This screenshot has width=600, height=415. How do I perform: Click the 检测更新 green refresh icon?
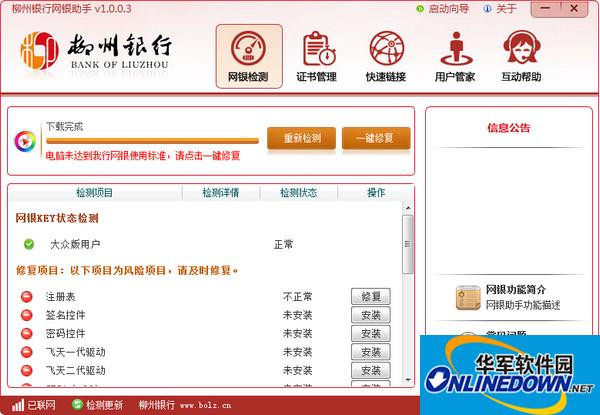[x=78, y=405]
